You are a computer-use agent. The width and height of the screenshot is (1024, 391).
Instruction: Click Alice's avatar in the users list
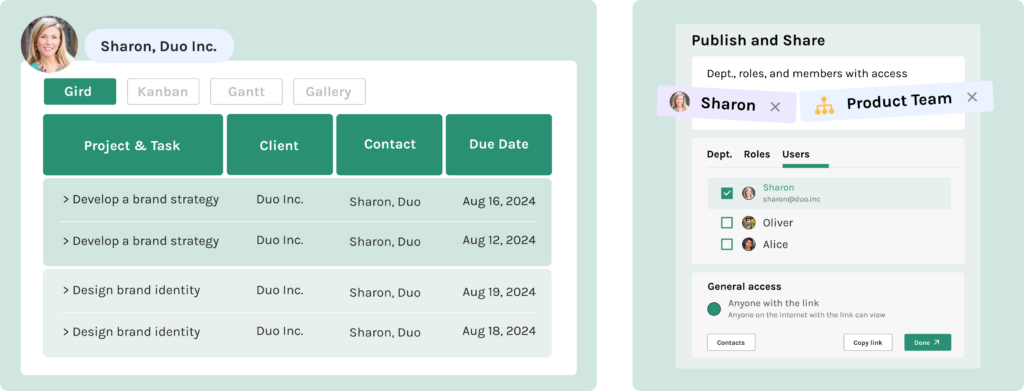coord(748,244)
